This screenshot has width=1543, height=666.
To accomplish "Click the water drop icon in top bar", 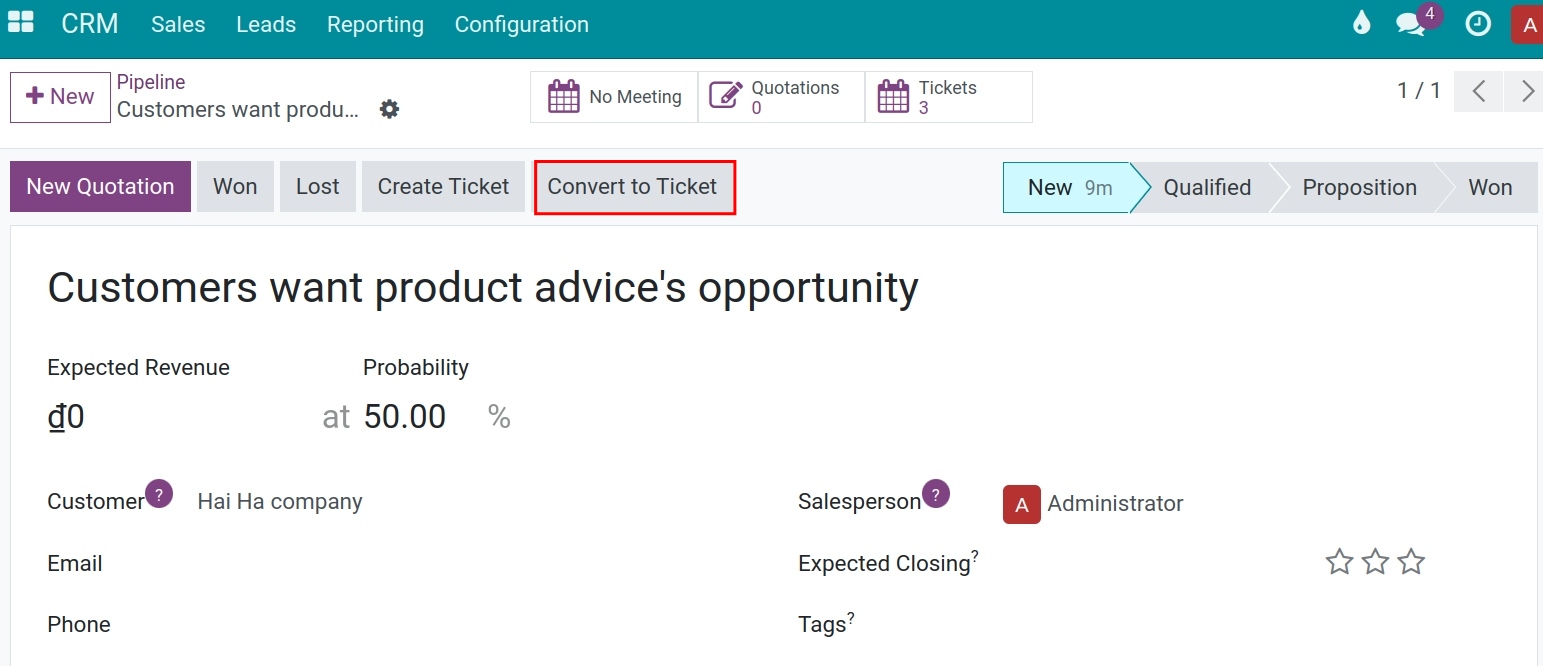I will (x=1361, y=23).
